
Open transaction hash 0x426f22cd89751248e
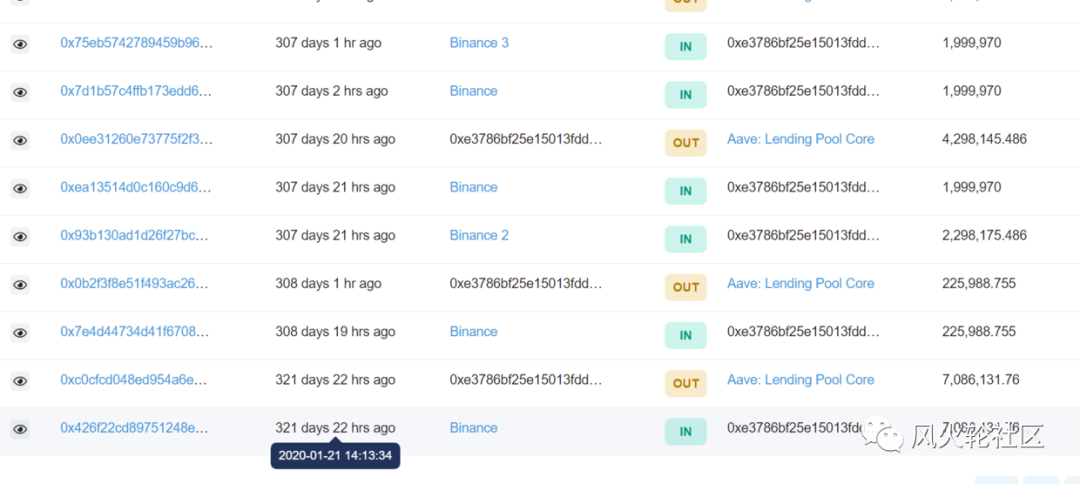[x=134, y=428]
